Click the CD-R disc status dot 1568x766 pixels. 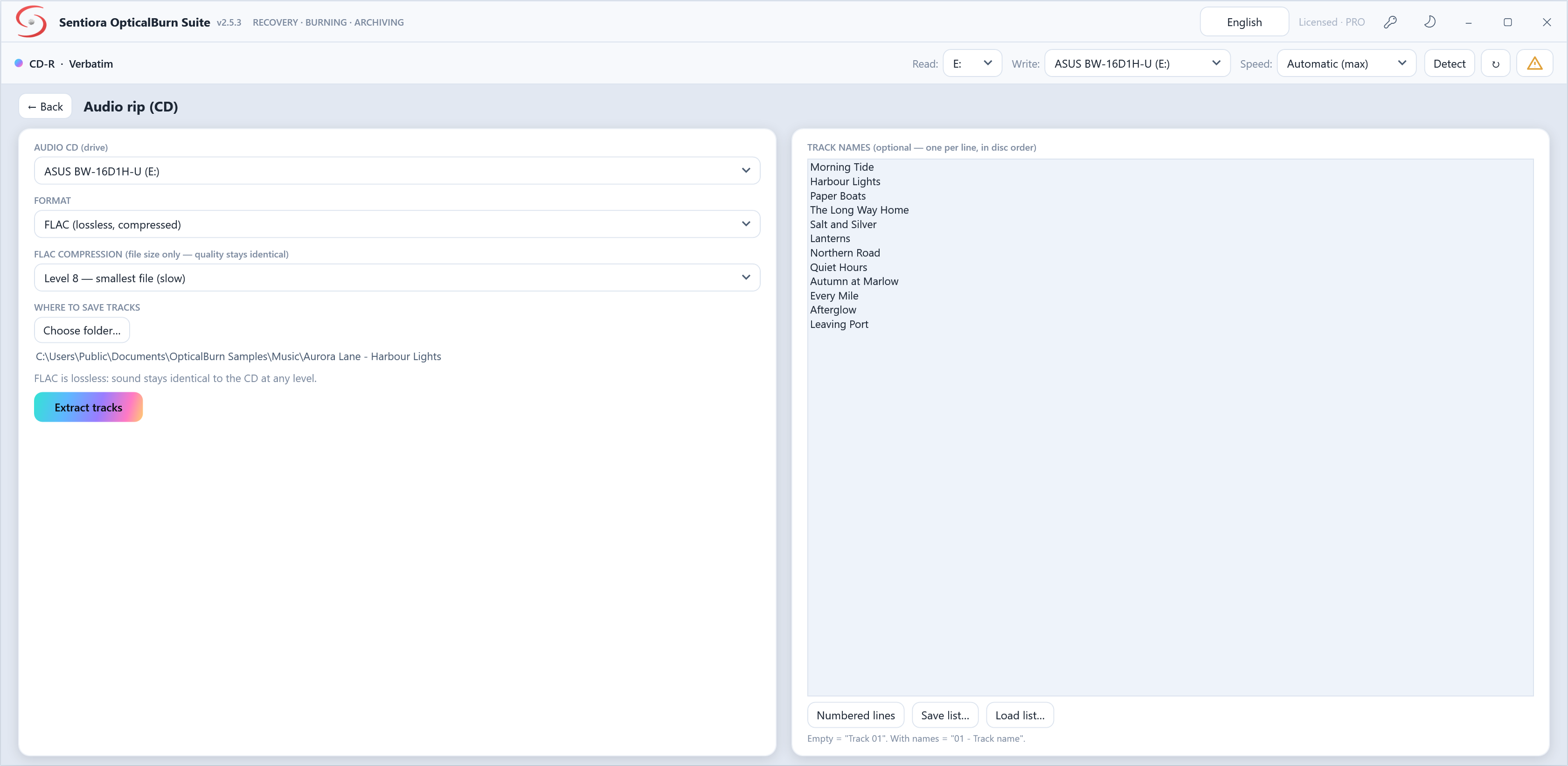[19, 63]
